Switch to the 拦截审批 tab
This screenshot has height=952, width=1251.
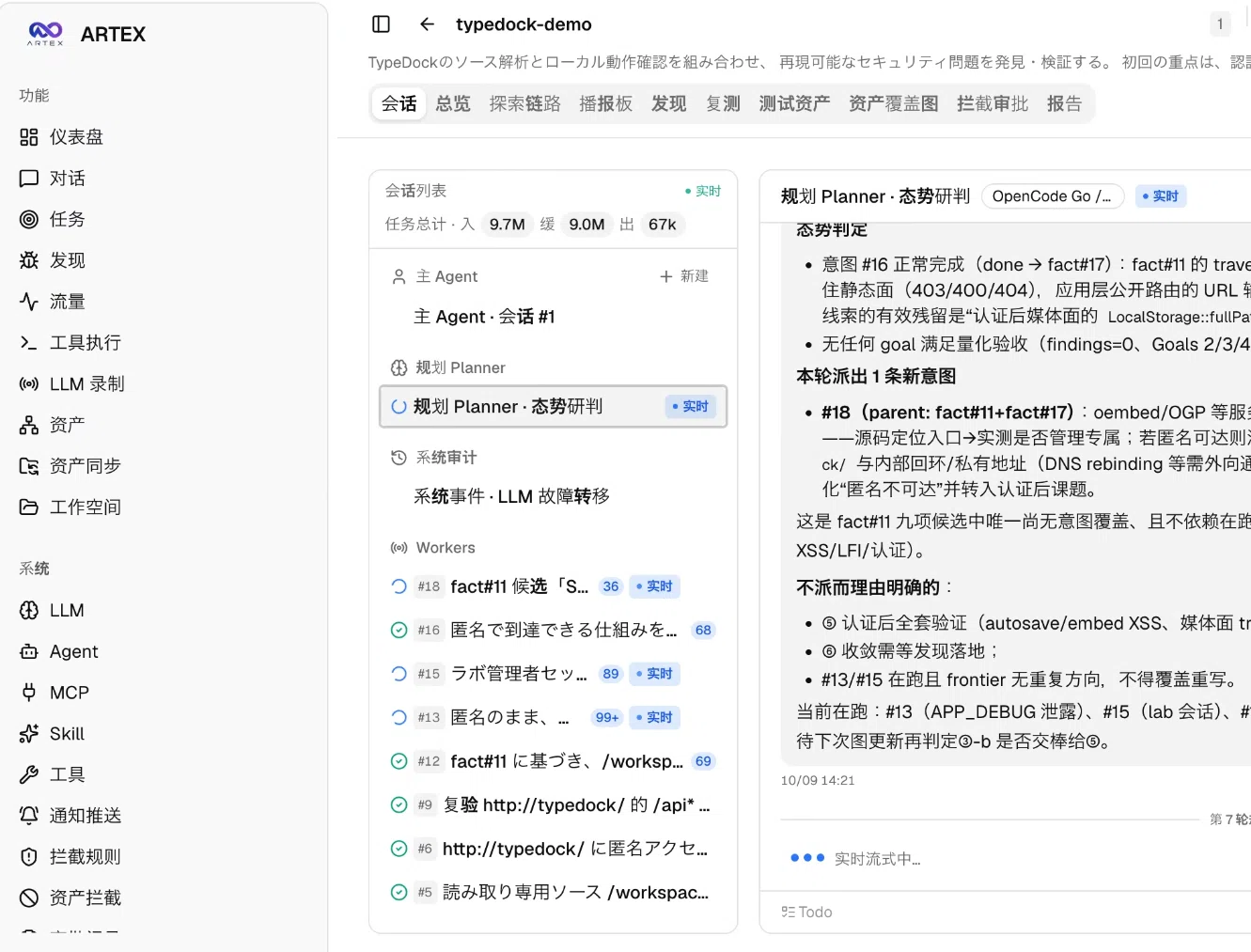pyautogui.click(x=993, y=103)
